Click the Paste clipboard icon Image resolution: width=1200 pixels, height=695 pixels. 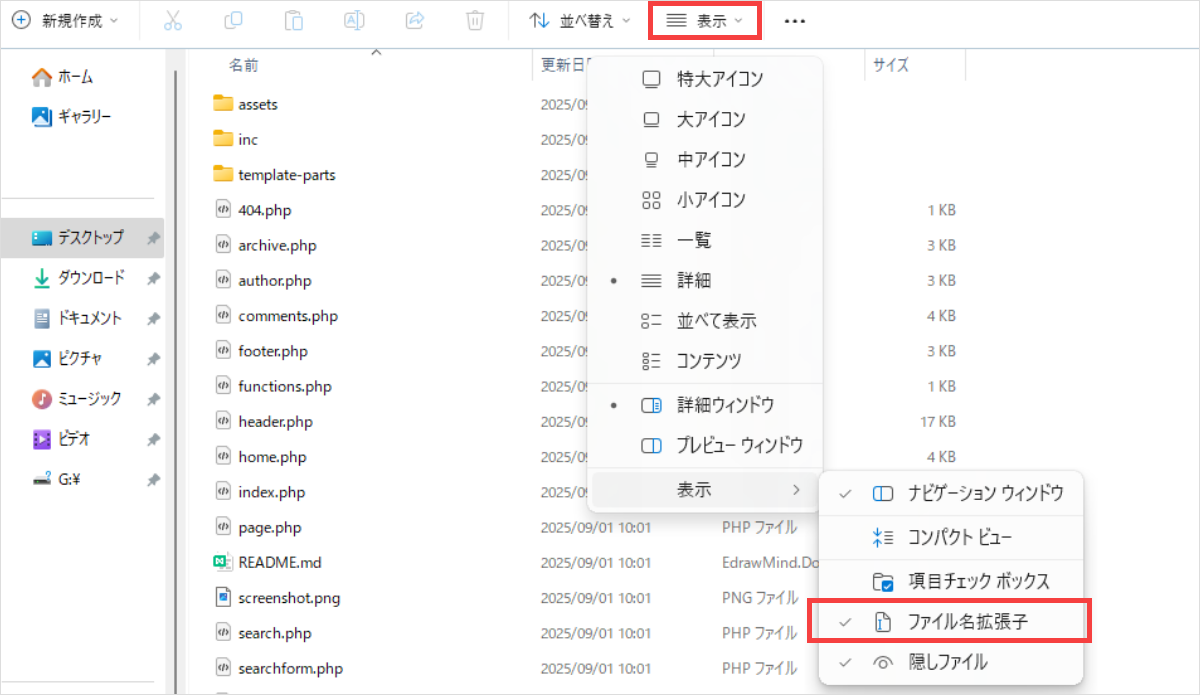[294, 21]
